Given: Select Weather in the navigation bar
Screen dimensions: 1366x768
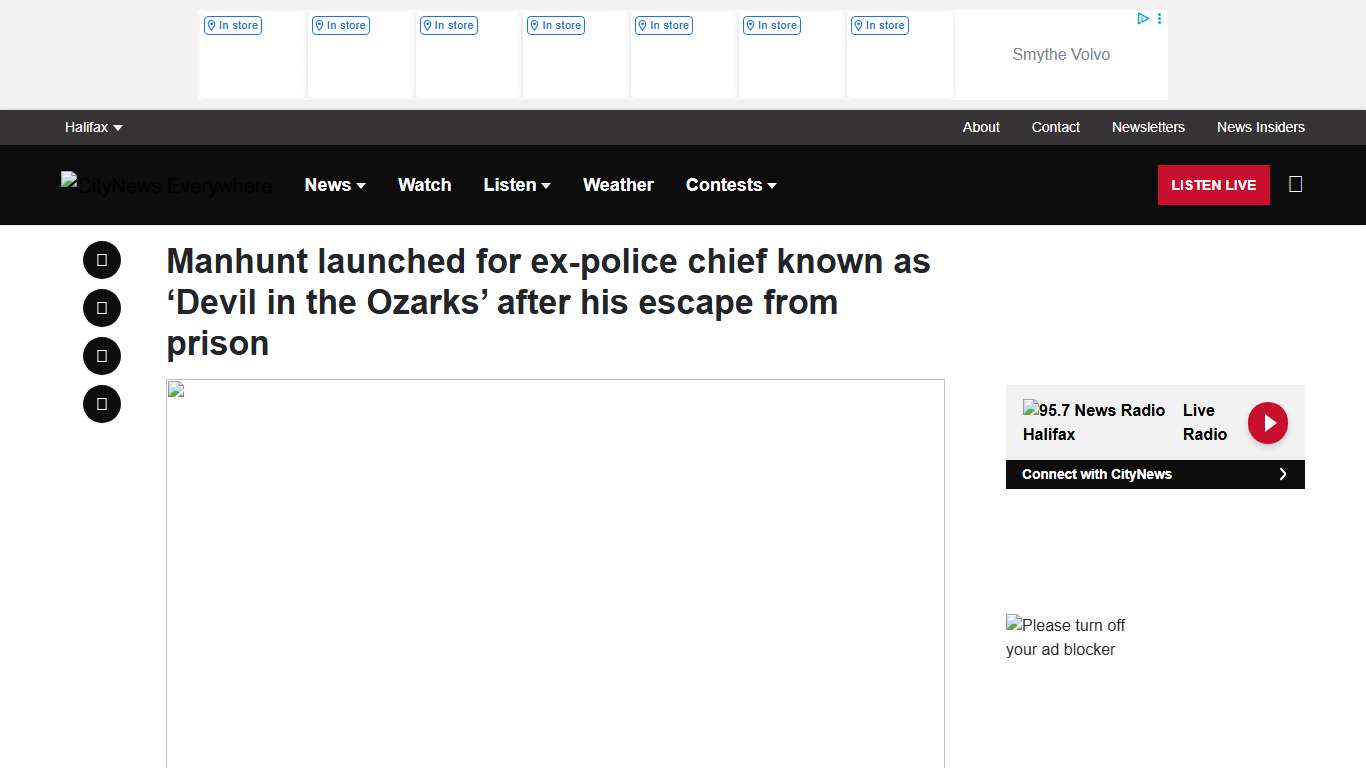Looking at the screenshot, I should pyautogui.click(x=618, y=185).
